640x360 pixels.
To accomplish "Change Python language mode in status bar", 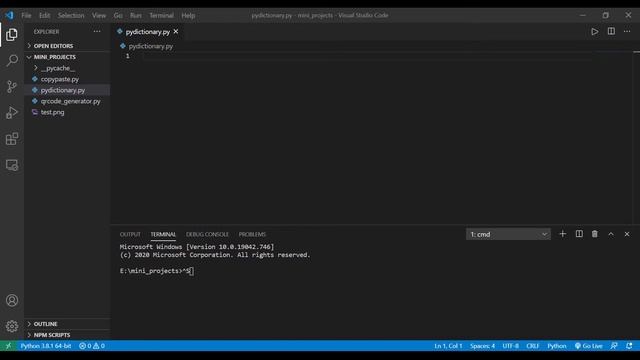I will coord(557,346).
